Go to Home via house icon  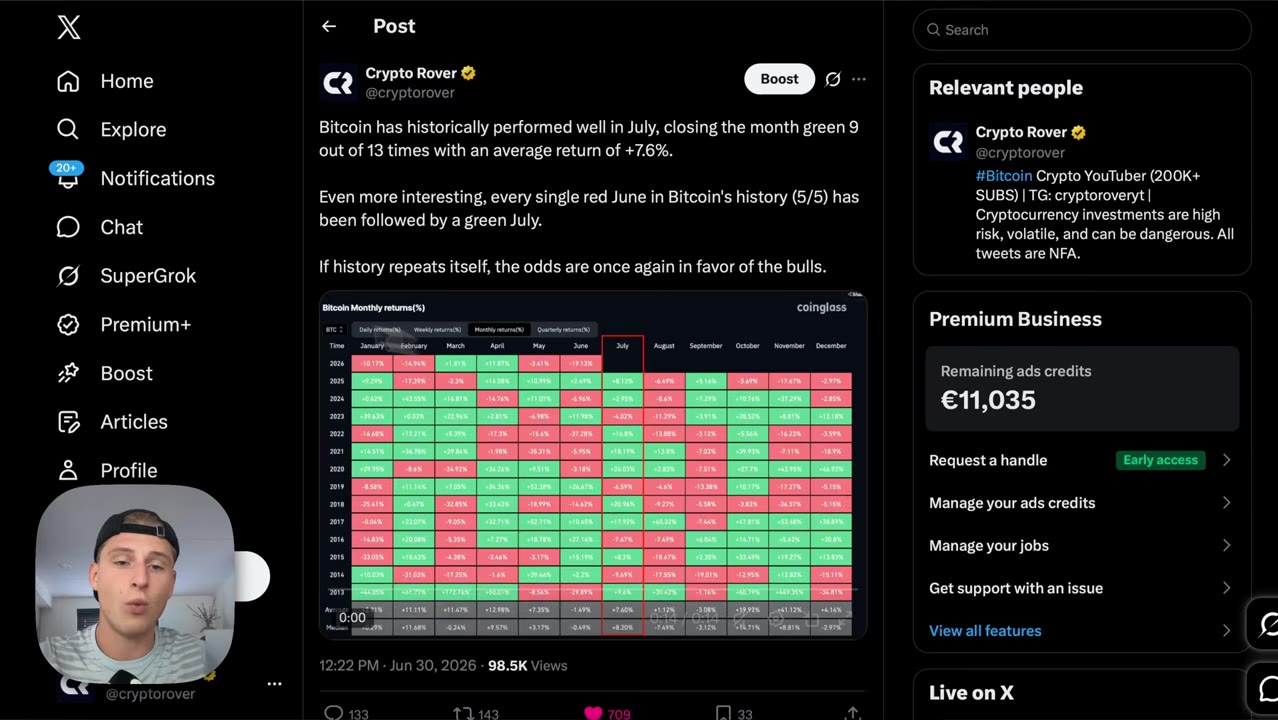click(68, 81)
